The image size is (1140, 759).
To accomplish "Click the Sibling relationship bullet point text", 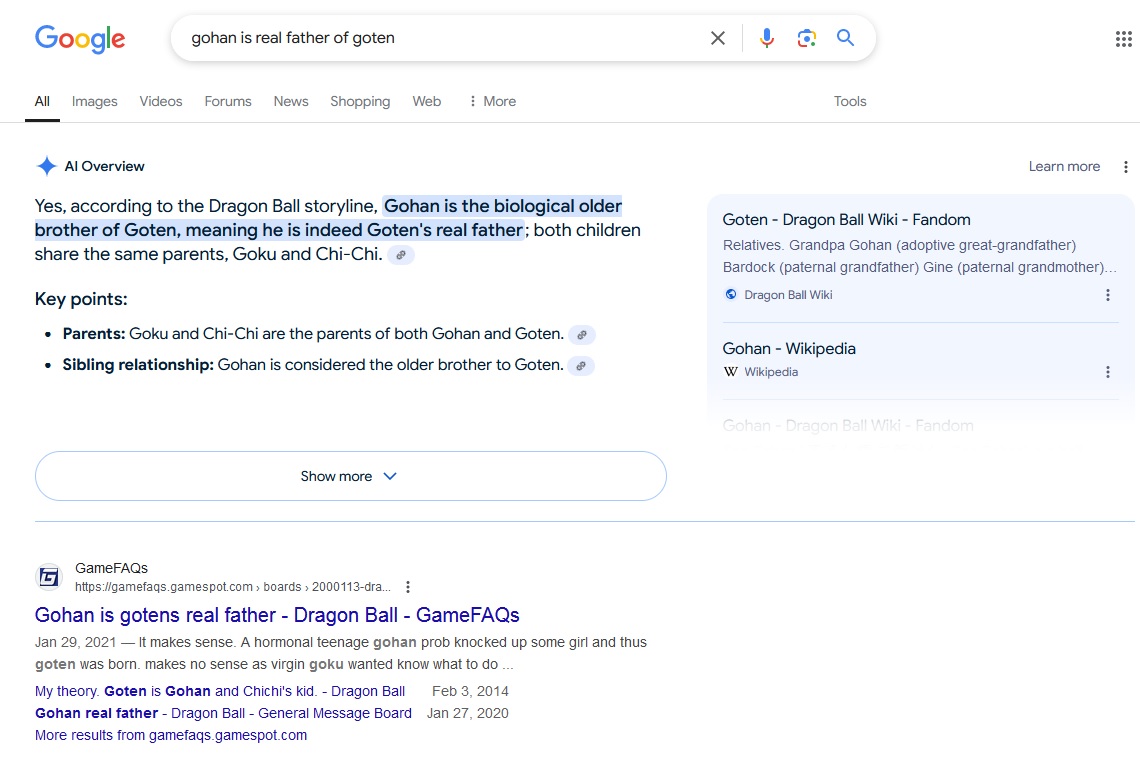I will (x=313, y=365).
